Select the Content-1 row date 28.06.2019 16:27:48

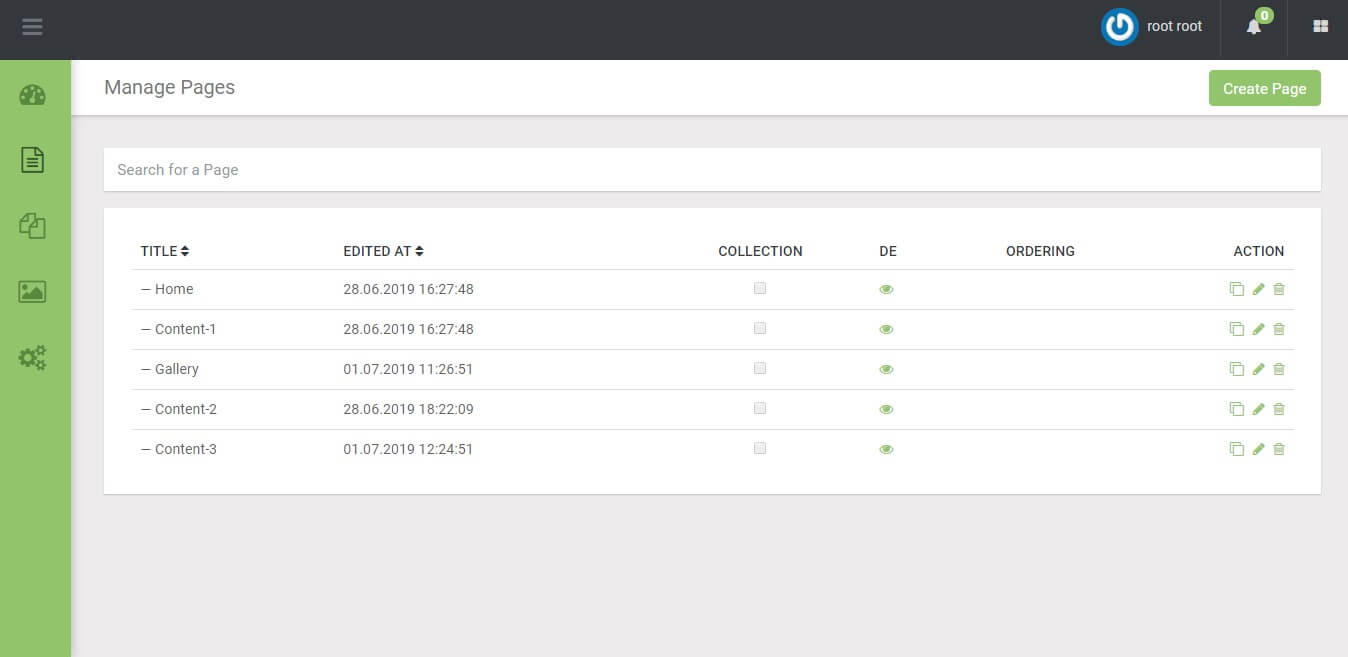tap(408, 329)
